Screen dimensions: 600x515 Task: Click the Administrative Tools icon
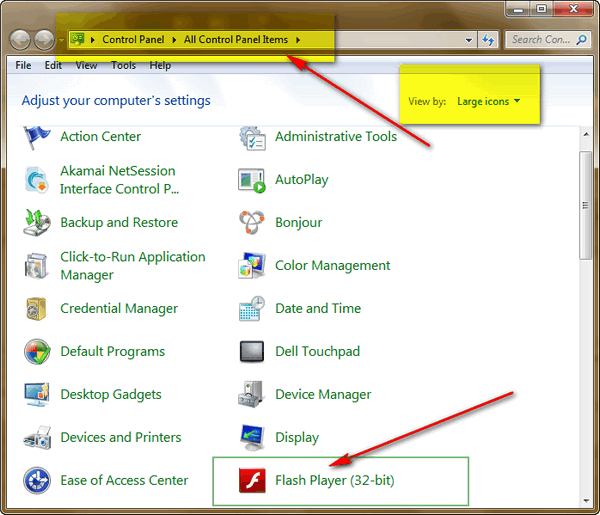coord(252,138)
